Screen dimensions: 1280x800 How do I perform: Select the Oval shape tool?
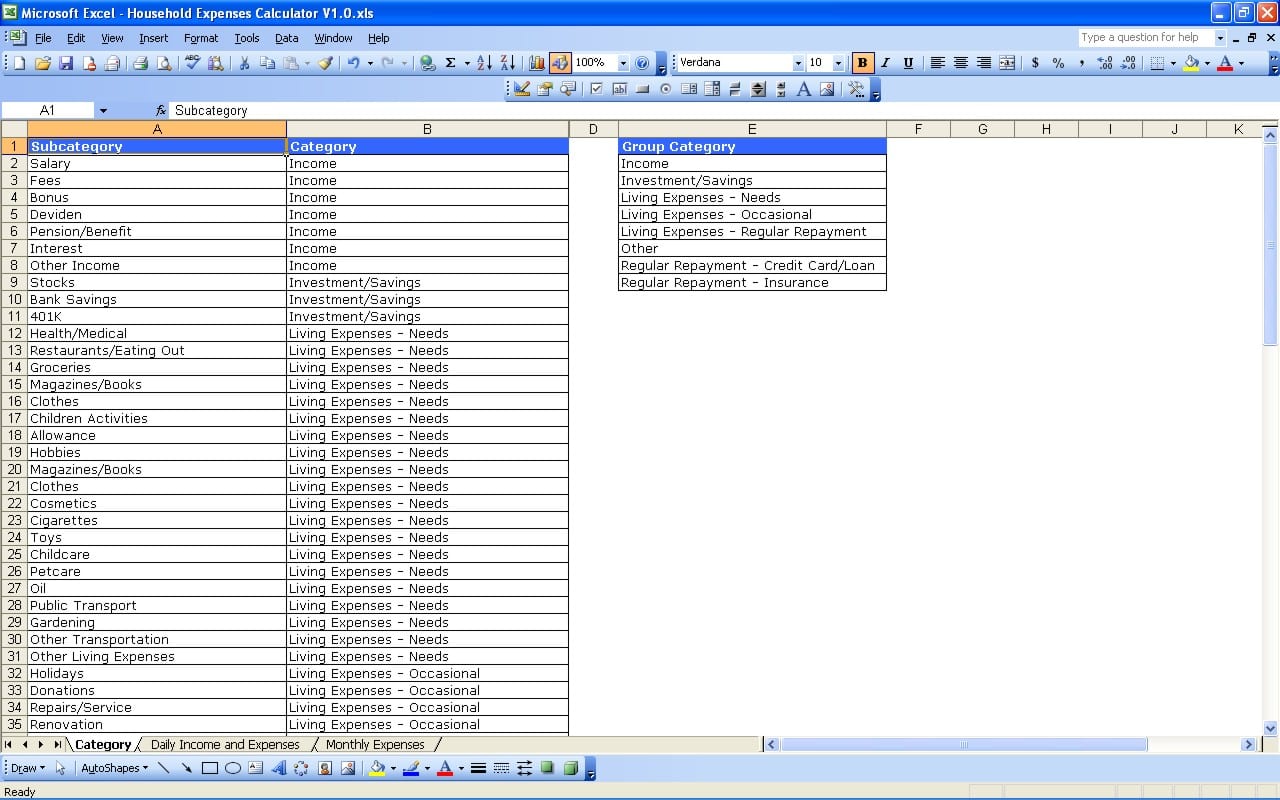coord(232,768)
